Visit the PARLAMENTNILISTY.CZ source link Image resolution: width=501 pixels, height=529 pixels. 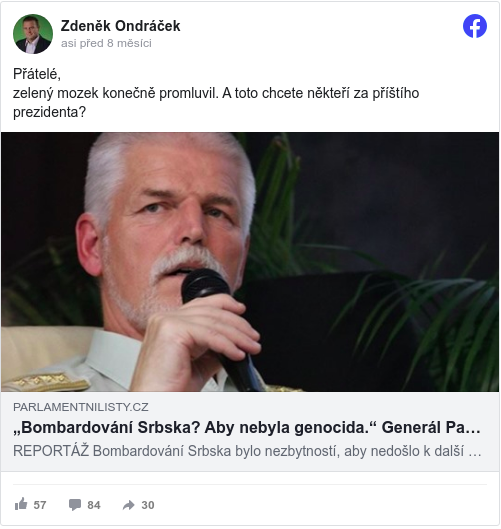[x=81, y=407]
